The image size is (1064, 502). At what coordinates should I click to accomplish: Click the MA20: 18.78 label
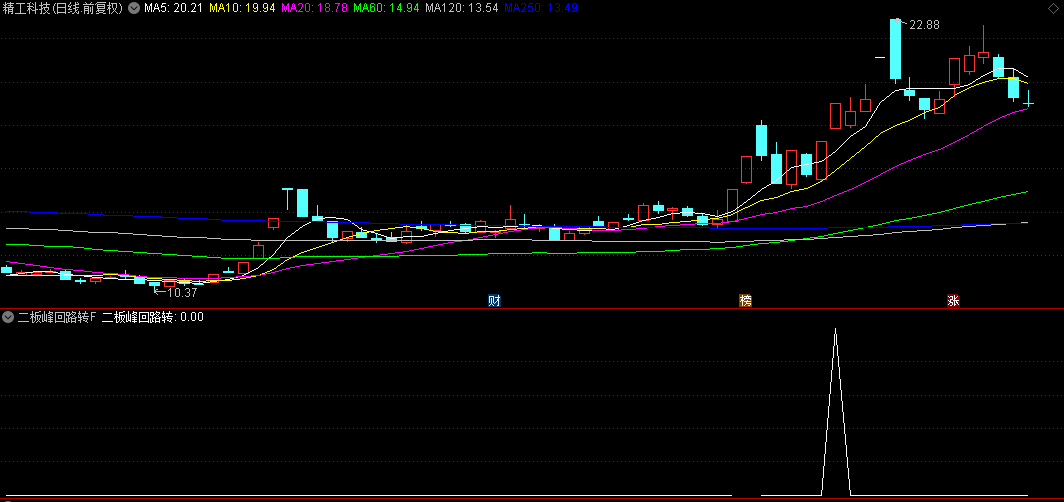point(314,8)
